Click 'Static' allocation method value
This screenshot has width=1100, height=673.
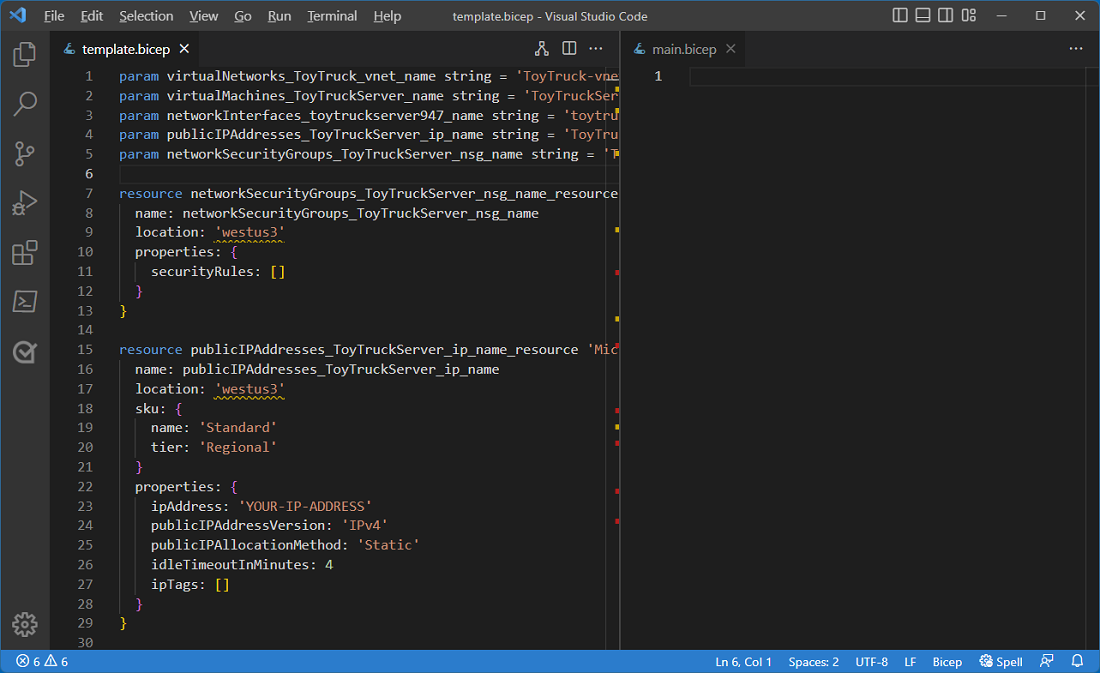(x=389, y=545)
